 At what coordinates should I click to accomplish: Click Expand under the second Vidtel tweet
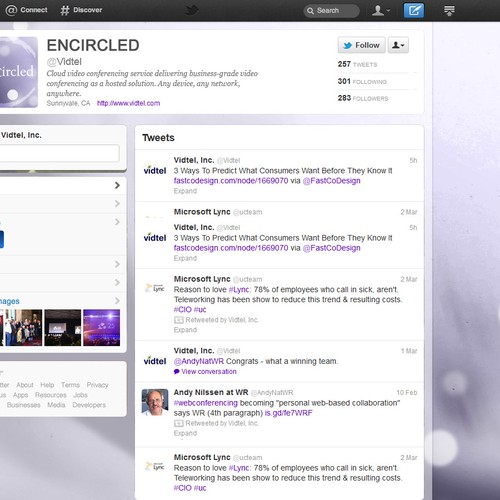(x=185, y=258)
